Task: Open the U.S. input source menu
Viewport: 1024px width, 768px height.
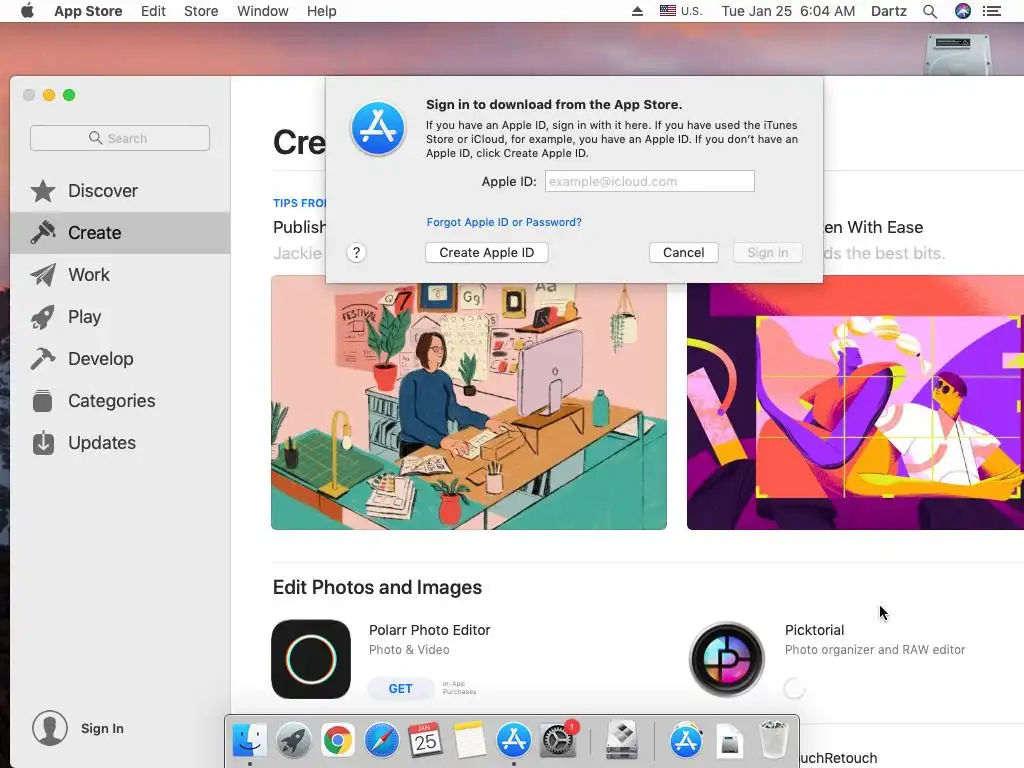Action: (681, 11)
